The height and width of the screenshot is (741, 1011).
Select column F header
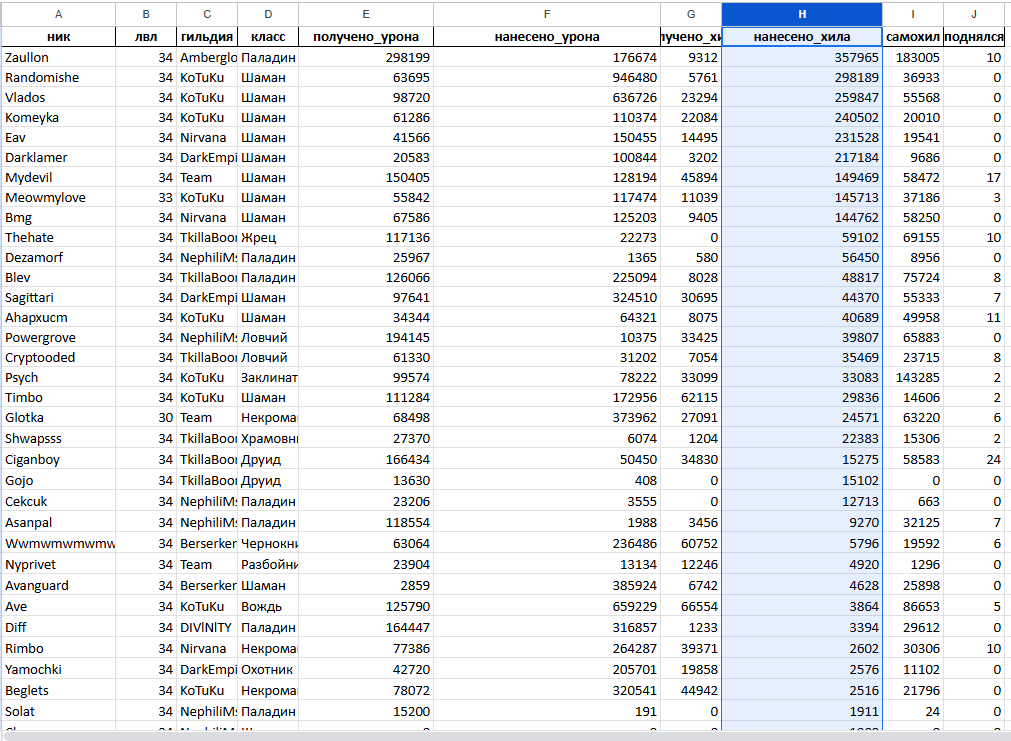pyautogui.click(x=547, y=14)
